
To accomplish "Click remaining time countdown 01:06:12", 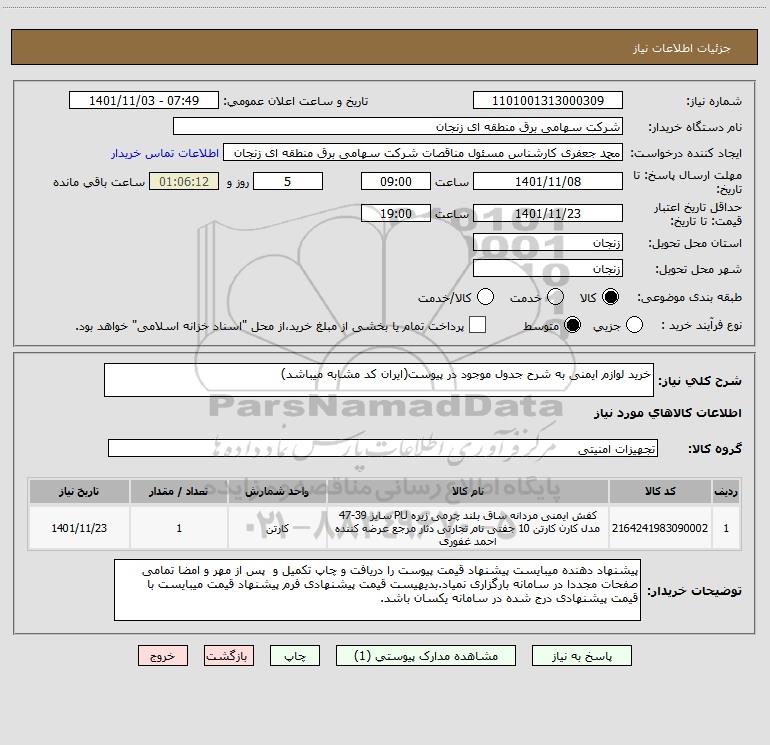I will 184,181.
